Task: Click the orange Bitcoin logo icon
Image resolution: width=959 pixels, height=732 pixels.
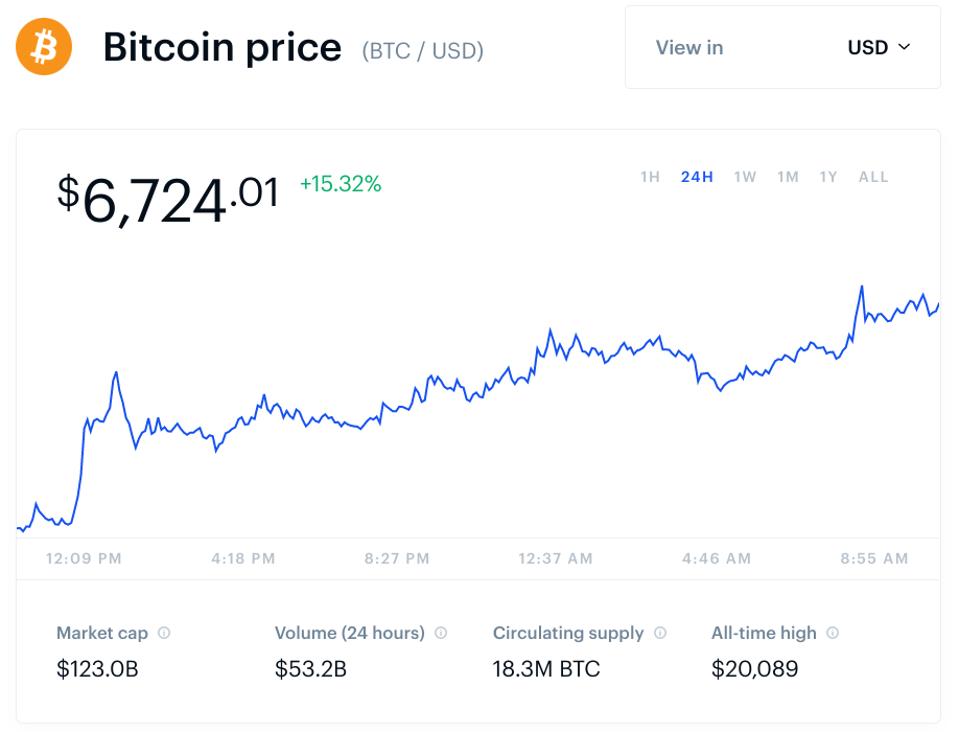Action: point(42,46)
